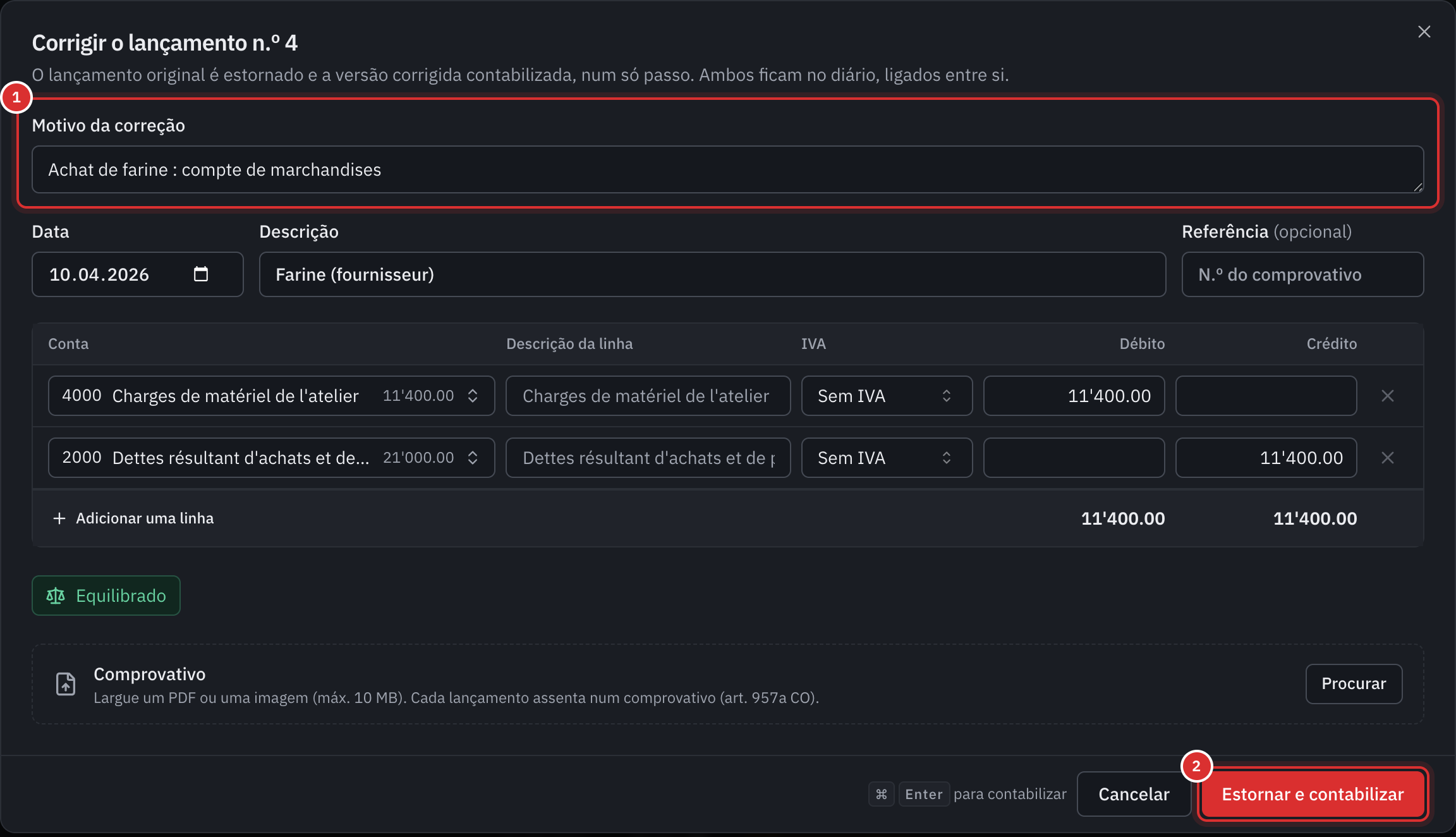Click the Enter keyboard shortcut hint key

923,794
